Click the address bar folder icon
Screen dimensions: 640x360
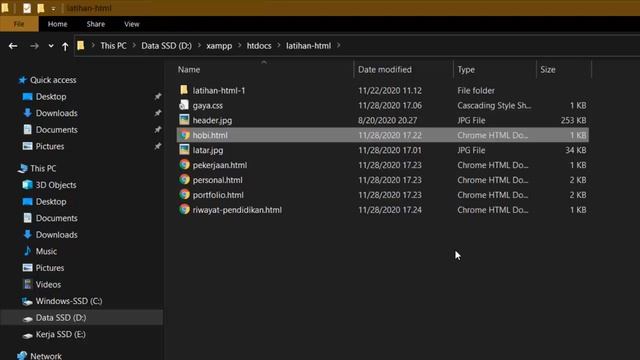[x=81, y=45]
